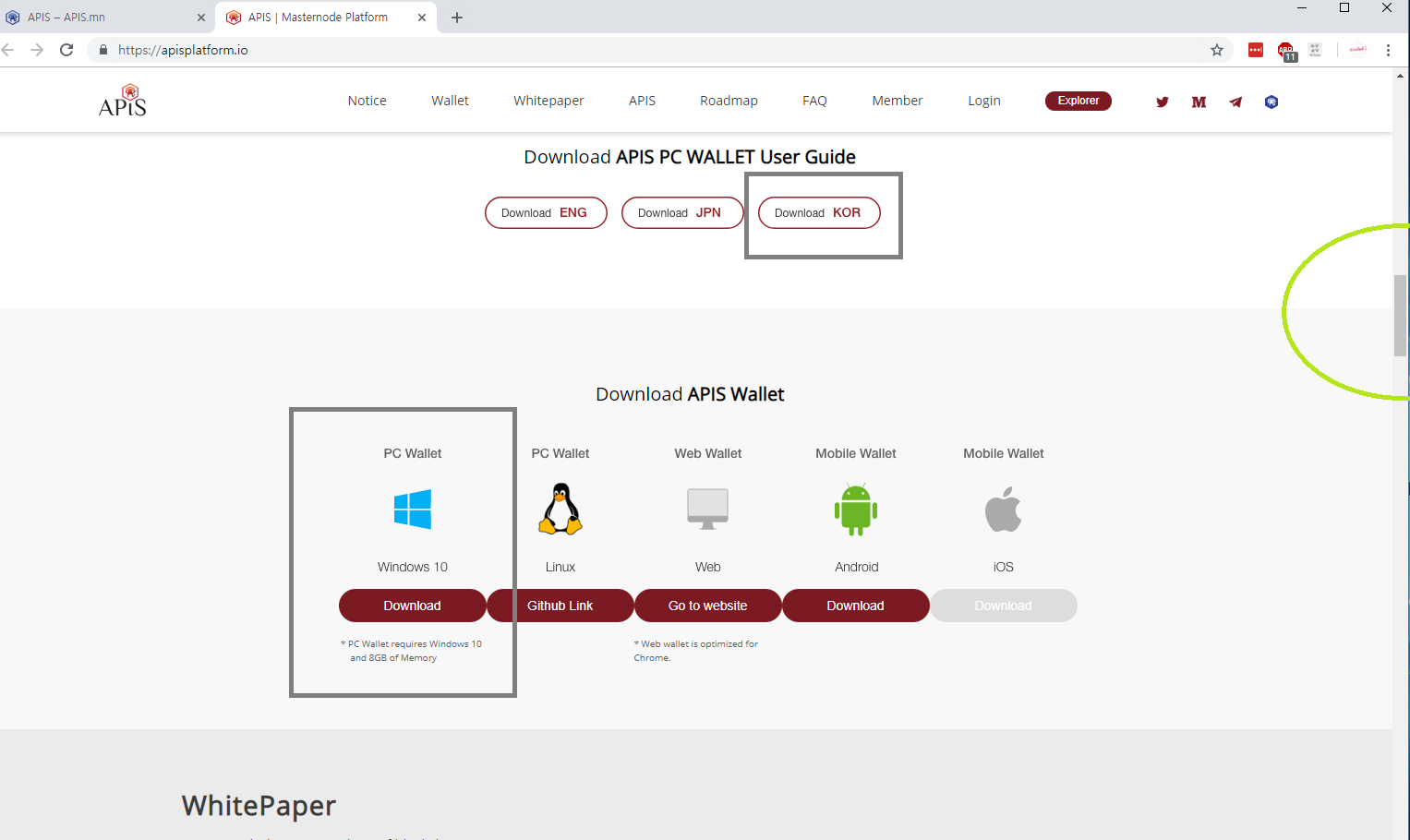This screenshot has height=840, width=1410.
Task: Click the greyed-out iOS Download button
Action: pos(1004,606)
